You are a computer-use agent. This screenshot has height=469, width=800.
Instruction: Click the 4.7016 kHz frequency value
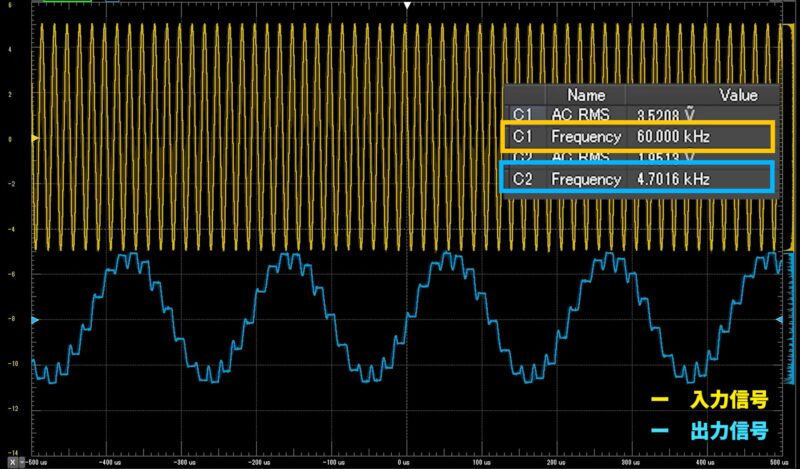(672, 179)
